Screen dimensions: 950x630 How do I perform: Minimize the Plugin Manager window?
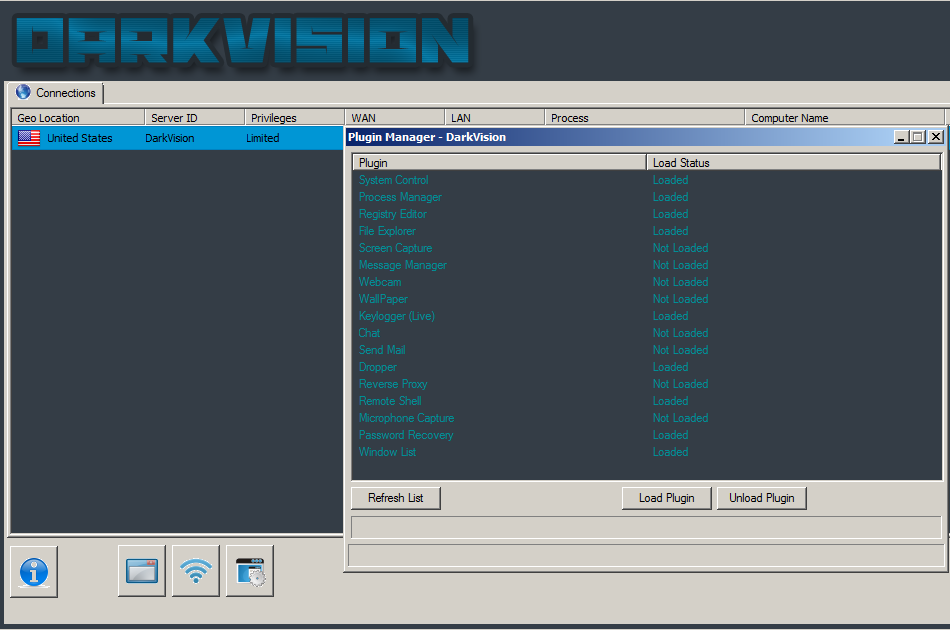tap(902, 137)
